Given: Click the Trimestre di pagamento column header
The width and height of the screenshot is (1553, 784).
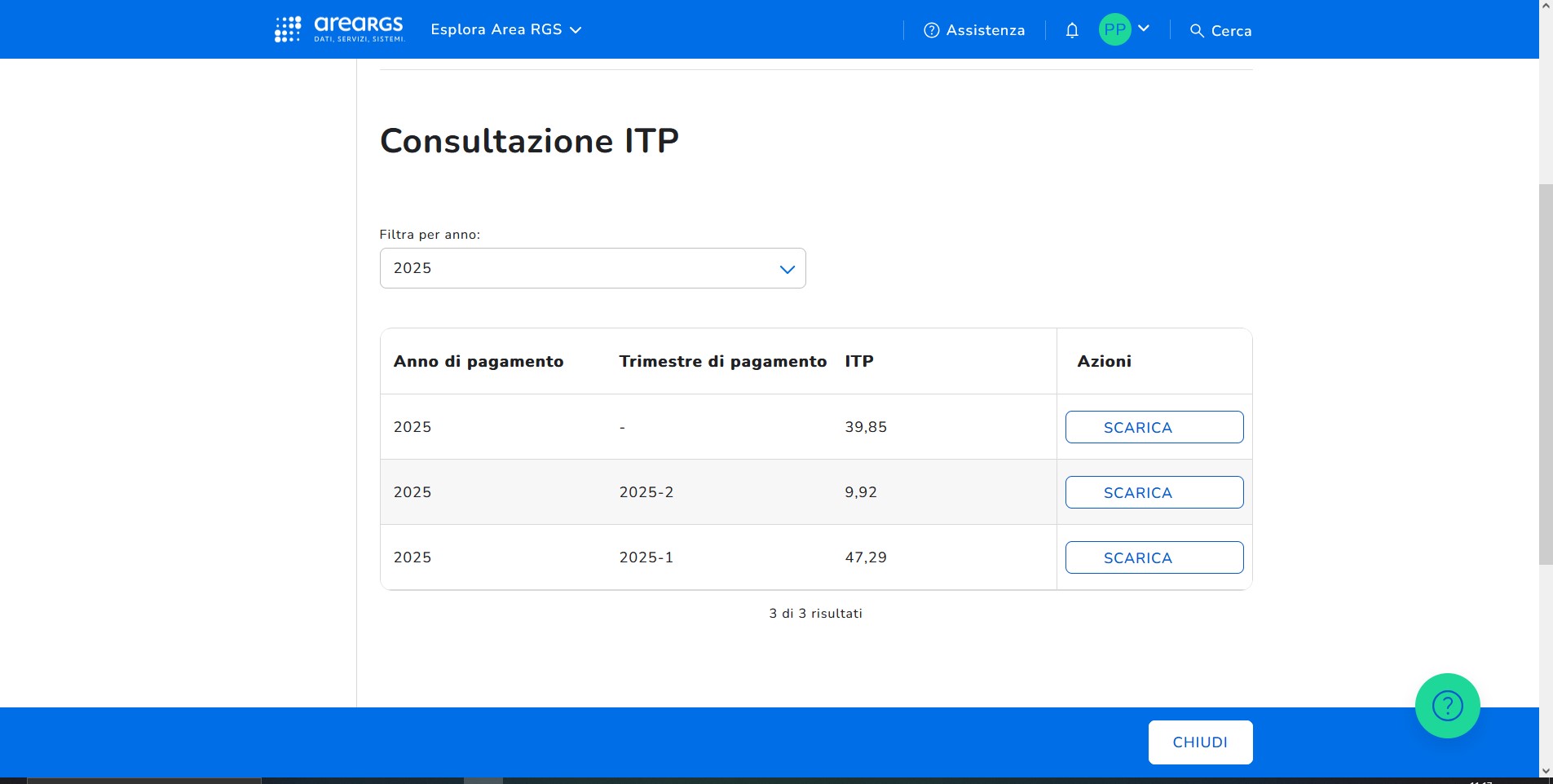Looking at the screenshot, I should pyautogui.click(x=722, y=361).
